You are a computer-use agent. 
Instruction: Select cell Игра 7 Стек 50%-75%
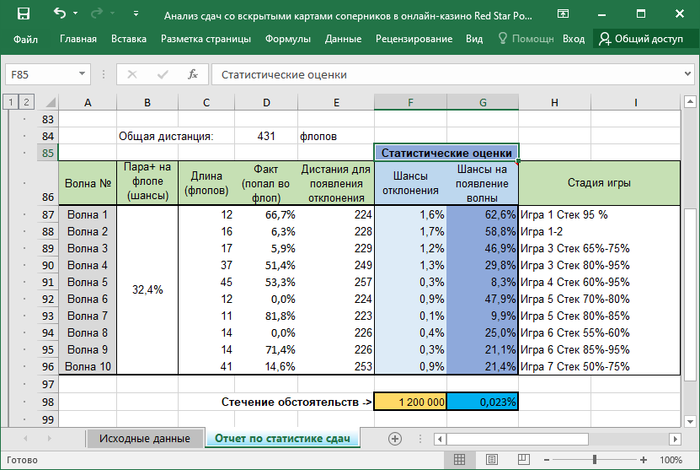599,366
